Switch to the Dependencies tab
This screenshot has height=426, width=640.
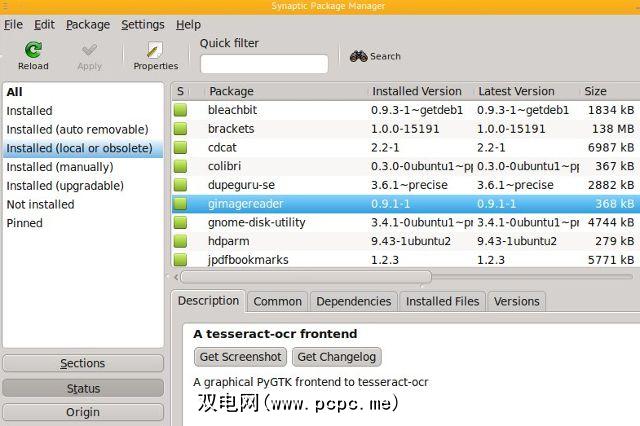354,301
